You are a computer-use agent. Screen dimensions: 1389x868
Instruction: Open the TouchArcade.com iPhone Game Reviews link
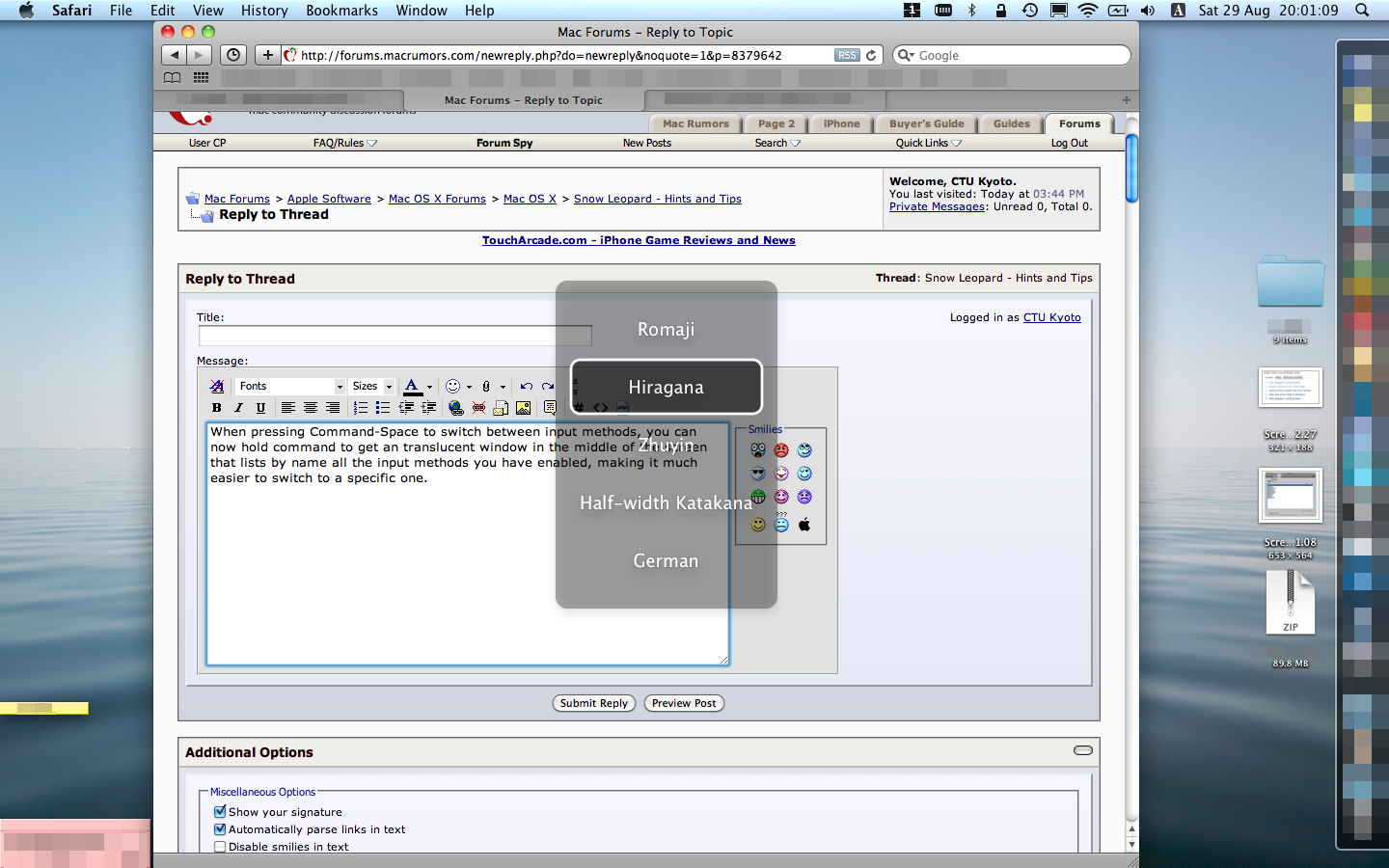(x=639, y=240)
